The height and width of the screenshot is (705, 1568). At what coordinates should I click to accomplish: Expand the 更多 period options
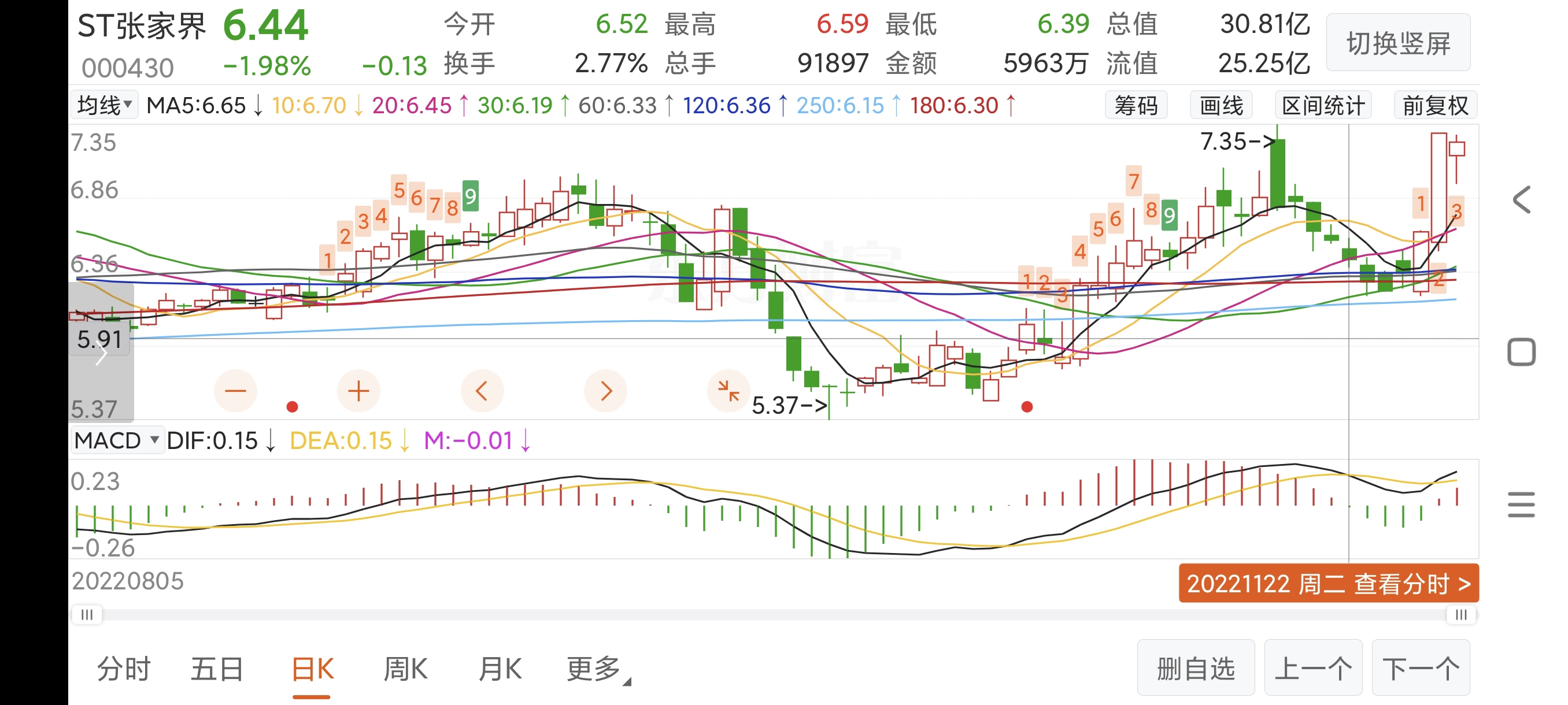pyautogui.click(x=598, y=670)
